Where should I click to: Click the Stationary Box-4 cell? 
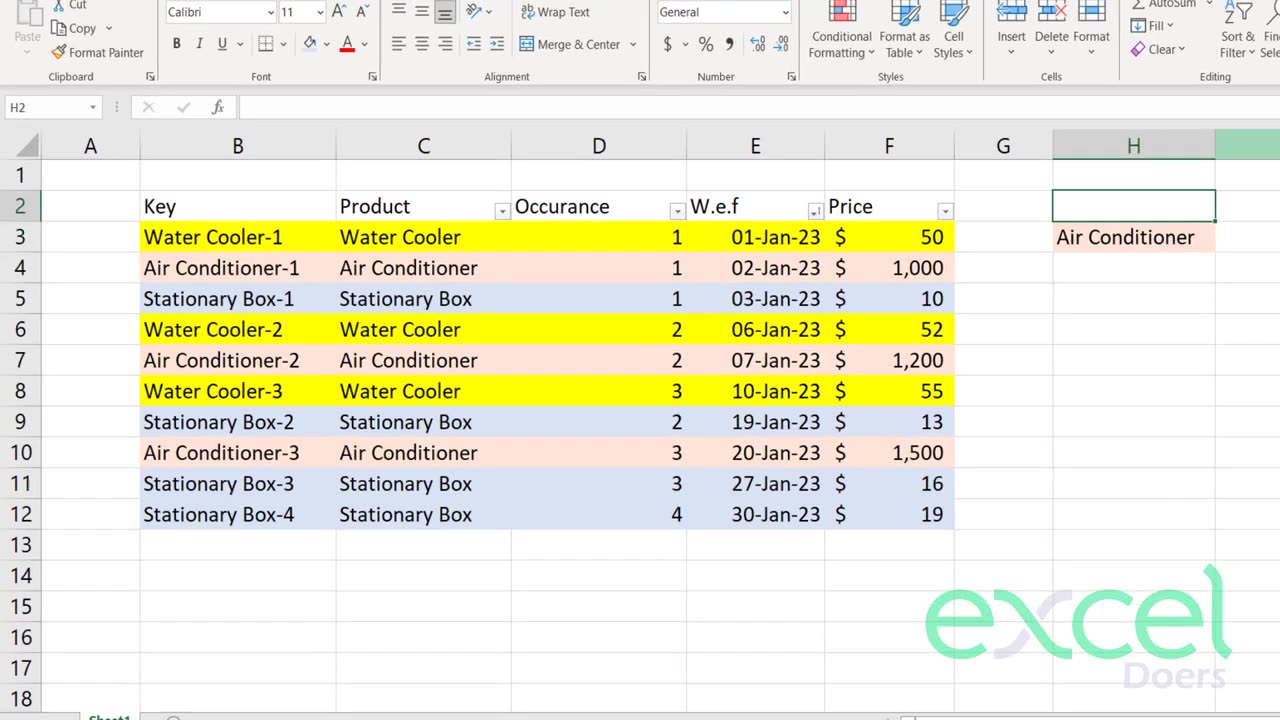[238, 514]
